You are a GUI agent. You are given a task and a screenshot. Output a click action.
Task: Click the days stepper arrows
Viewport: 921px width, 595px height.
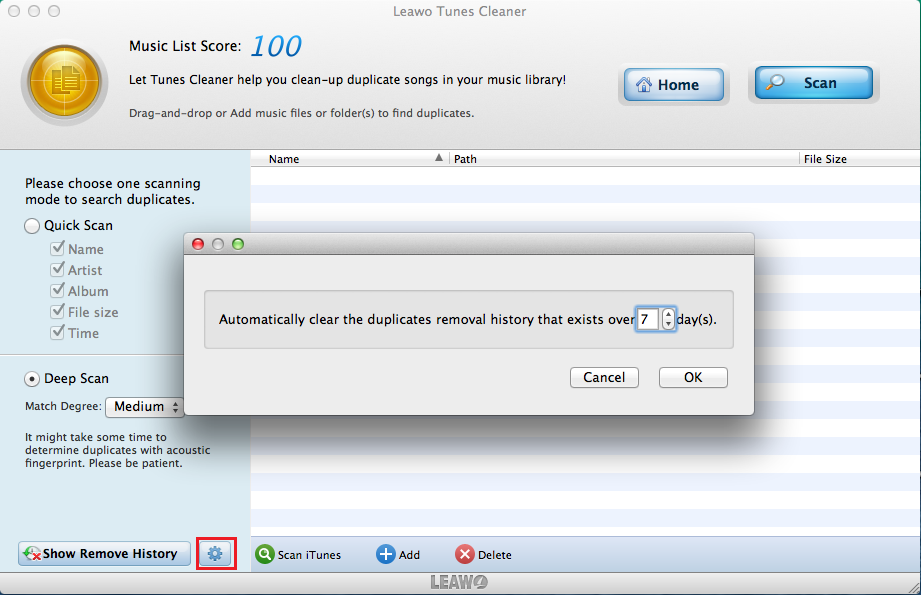point(669,320)
